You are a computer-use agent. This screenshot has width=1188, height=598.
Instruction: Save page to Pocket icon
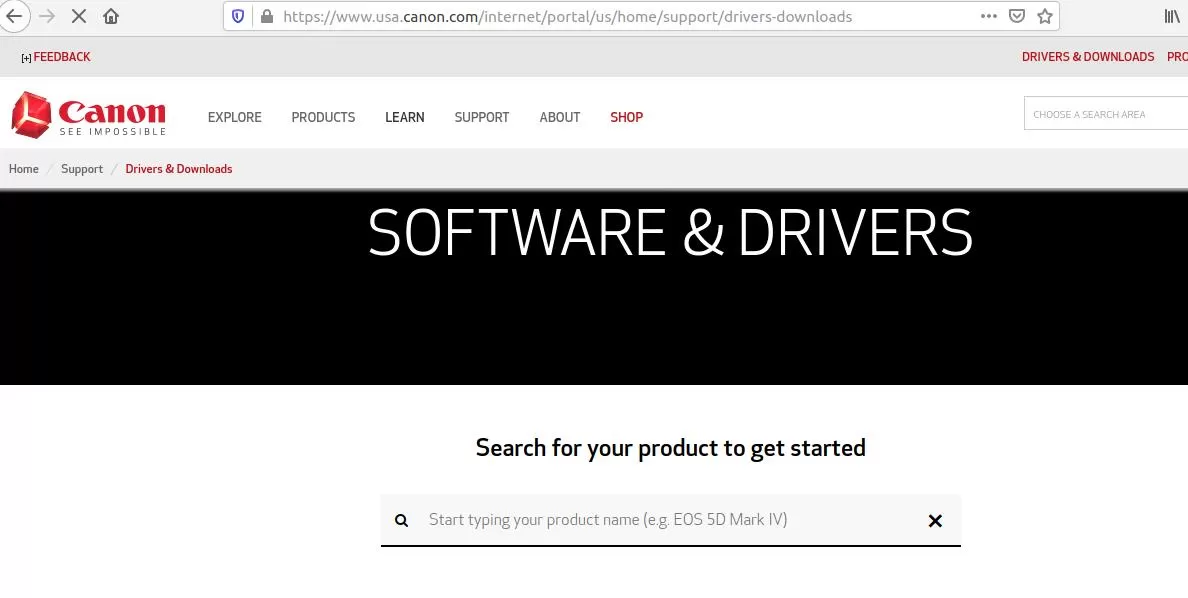[1017, 16]
